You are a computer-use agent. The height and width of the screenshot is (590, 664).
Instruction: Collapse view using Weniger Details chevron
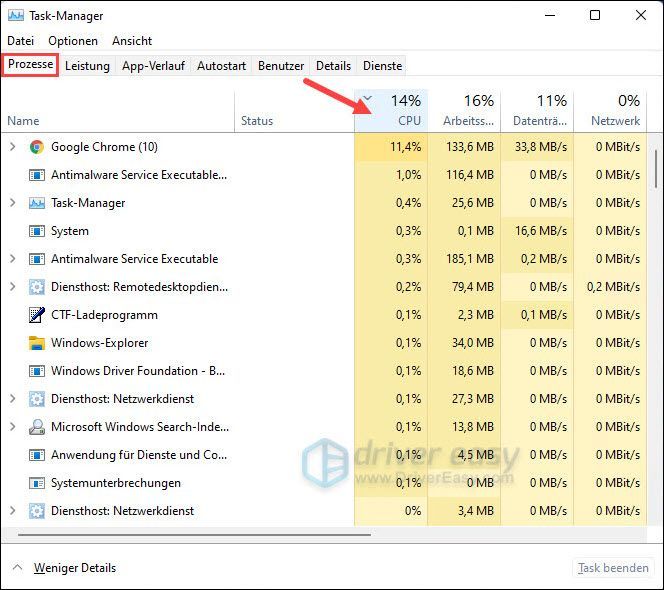click(17, 567)
